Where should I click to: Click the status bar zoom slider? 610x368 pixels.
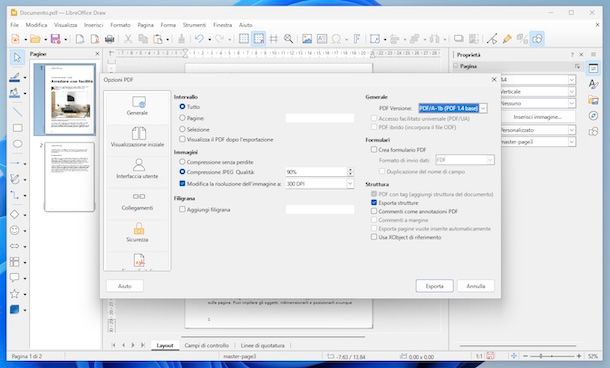[552, 356]
